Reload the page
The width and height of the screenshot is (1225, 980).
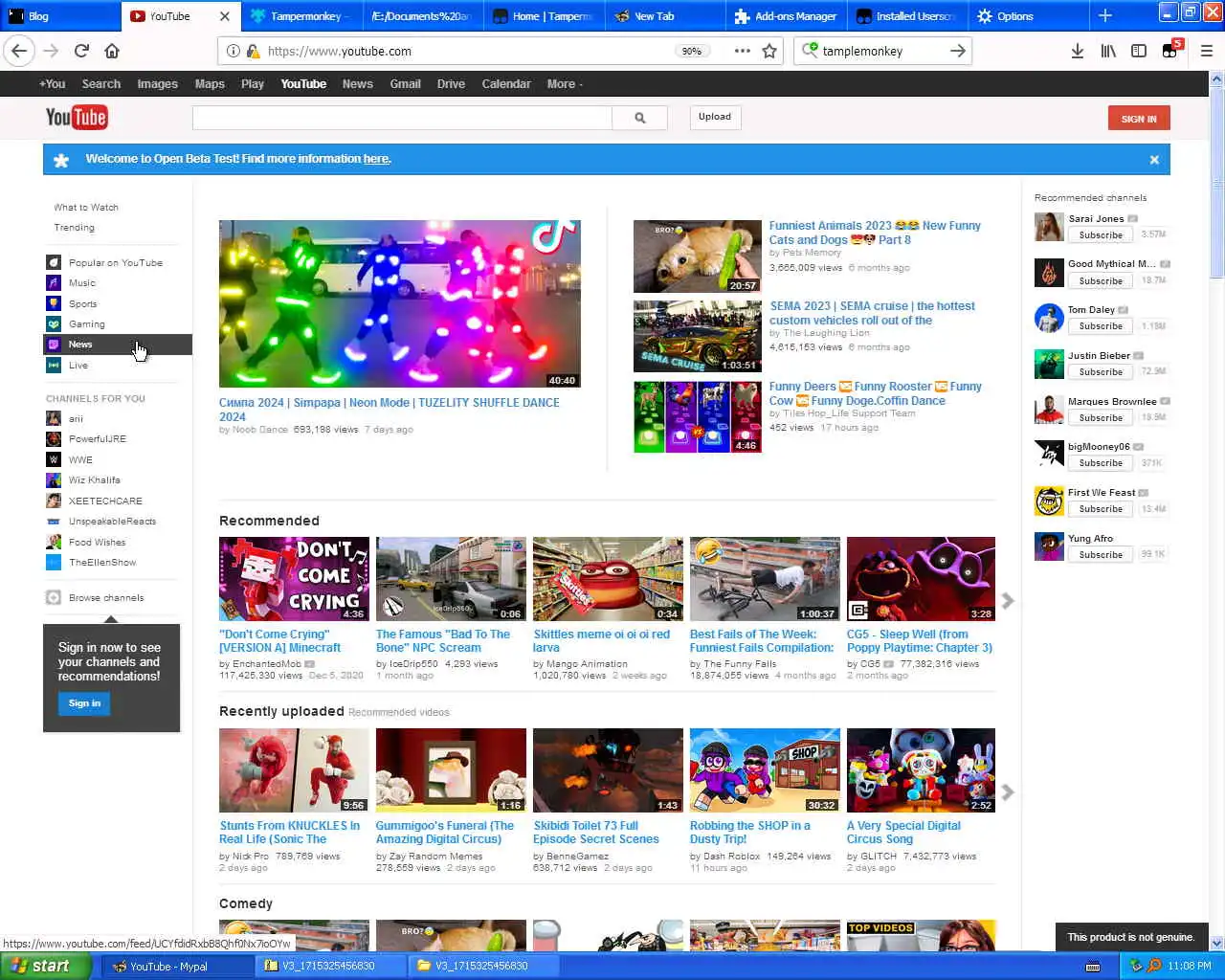pyautogui.click(x=81, y=51)
